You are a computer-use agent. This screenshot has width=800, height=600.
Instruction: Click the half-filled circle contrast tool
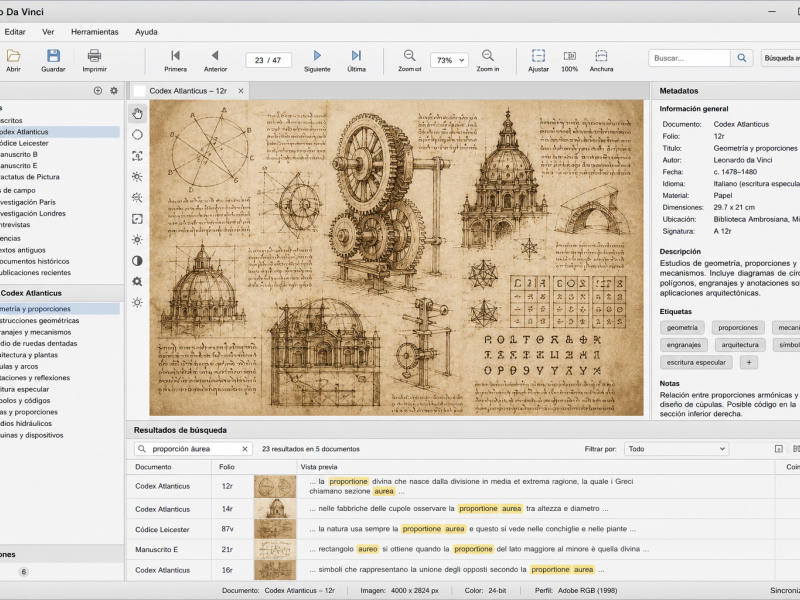pos(137,261)
